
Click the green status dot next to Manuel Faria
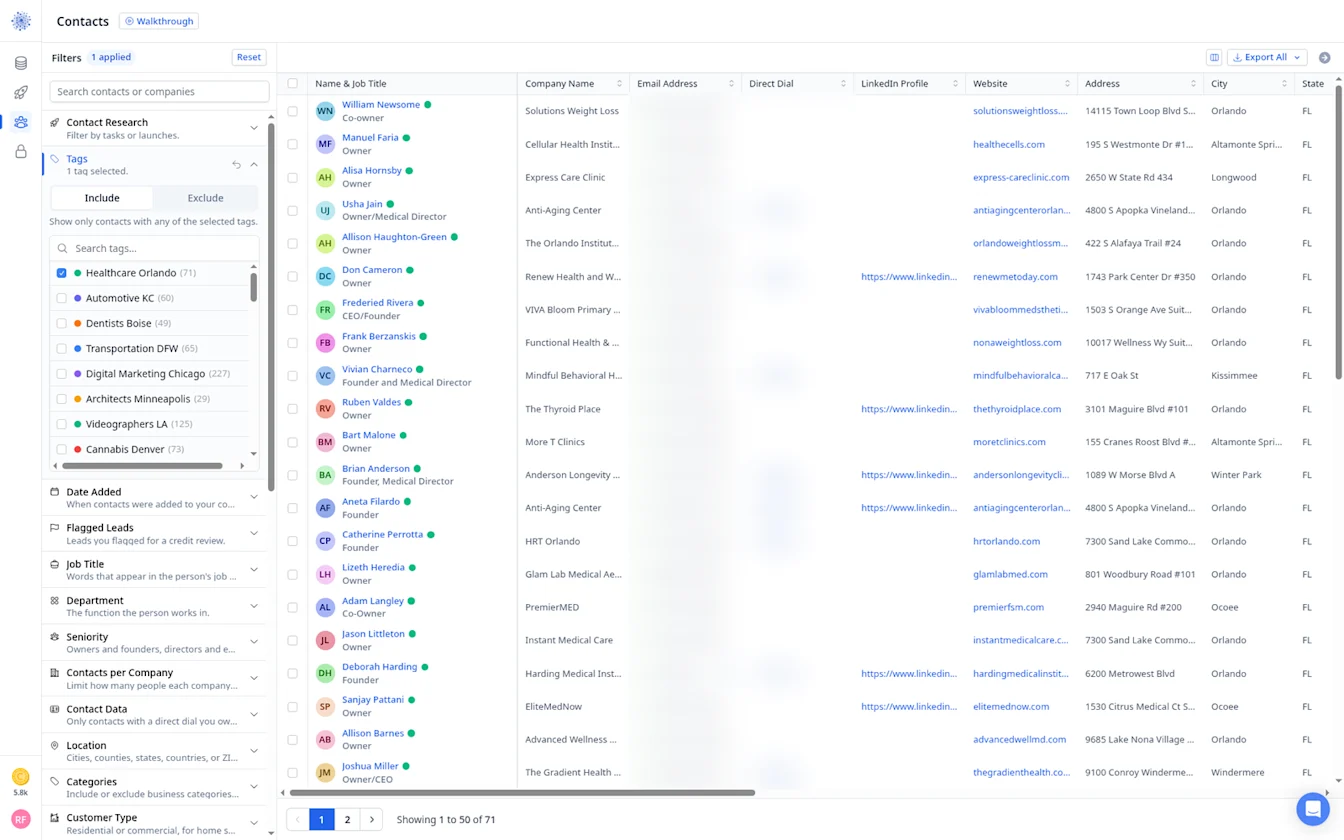407,138
